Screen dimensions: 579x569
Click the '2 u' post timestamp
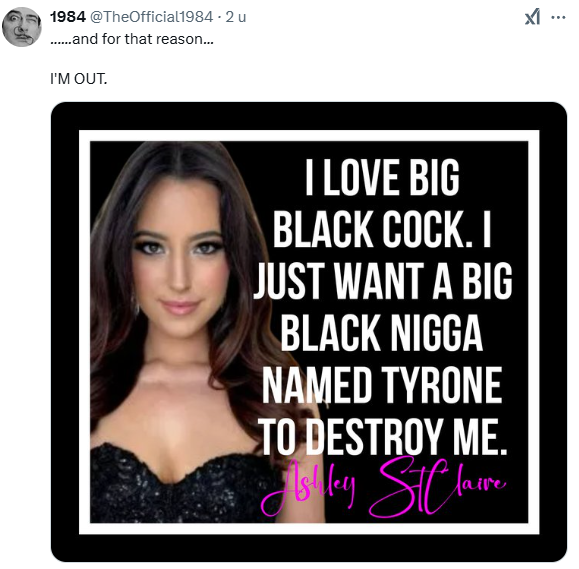click(236, 17)
